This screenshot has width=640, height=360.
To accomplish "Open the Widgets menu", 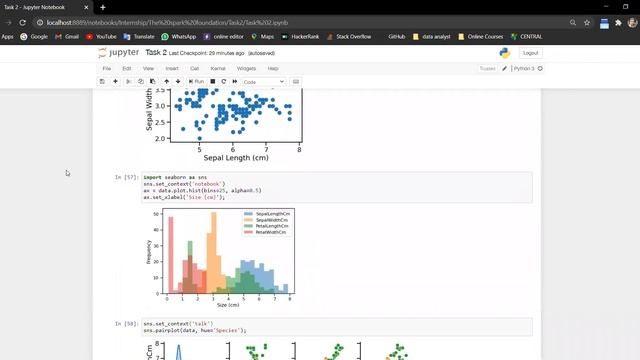I will tap(246, 69).
